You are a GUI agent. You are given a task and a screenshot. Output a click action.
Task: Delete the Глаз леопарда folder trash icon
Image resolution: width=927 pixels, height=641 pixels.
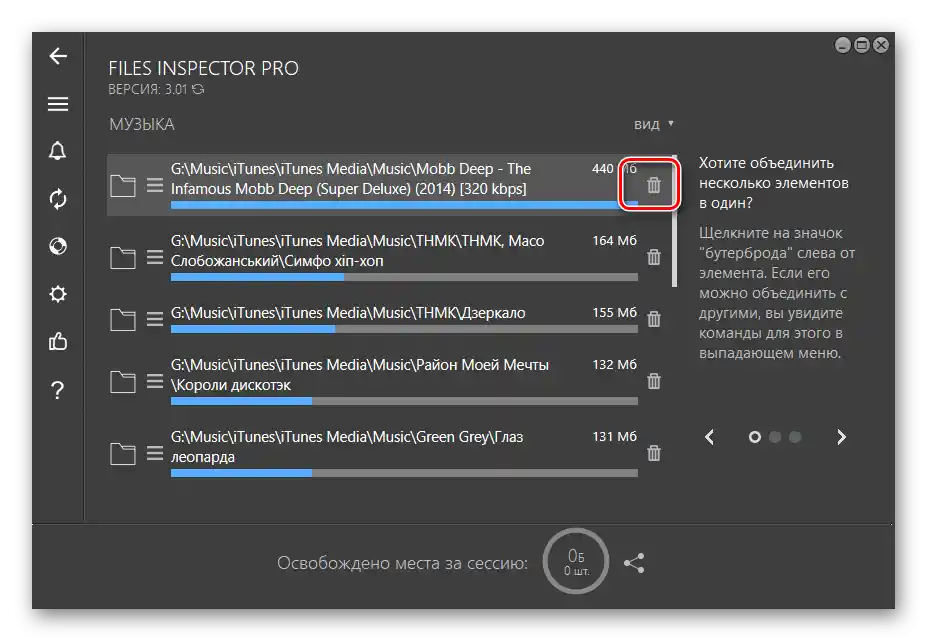653,454
